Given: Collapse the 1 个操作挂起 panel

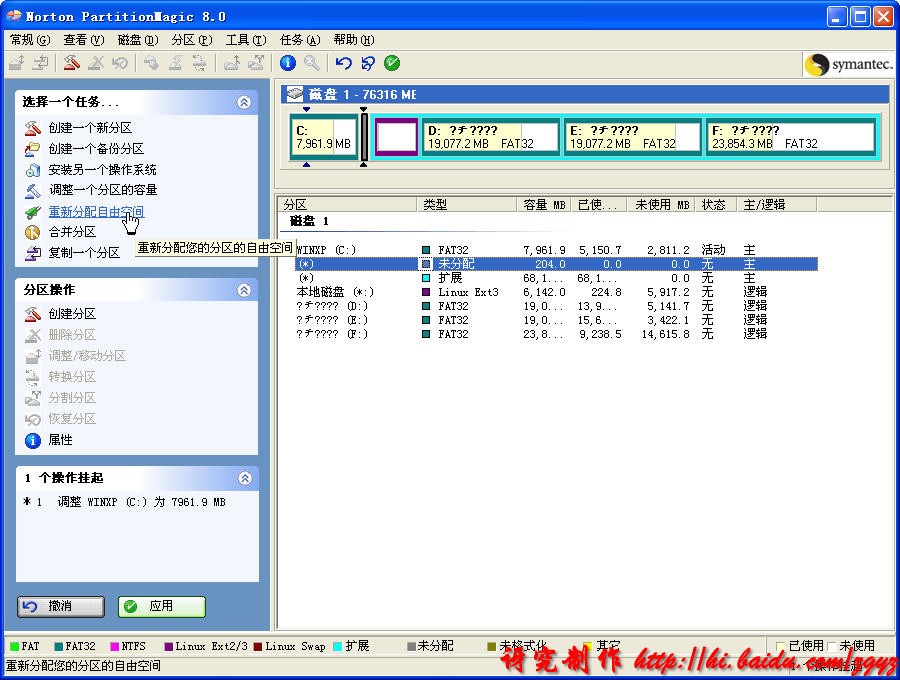Looking at the screenshot, I should point(245,478).
